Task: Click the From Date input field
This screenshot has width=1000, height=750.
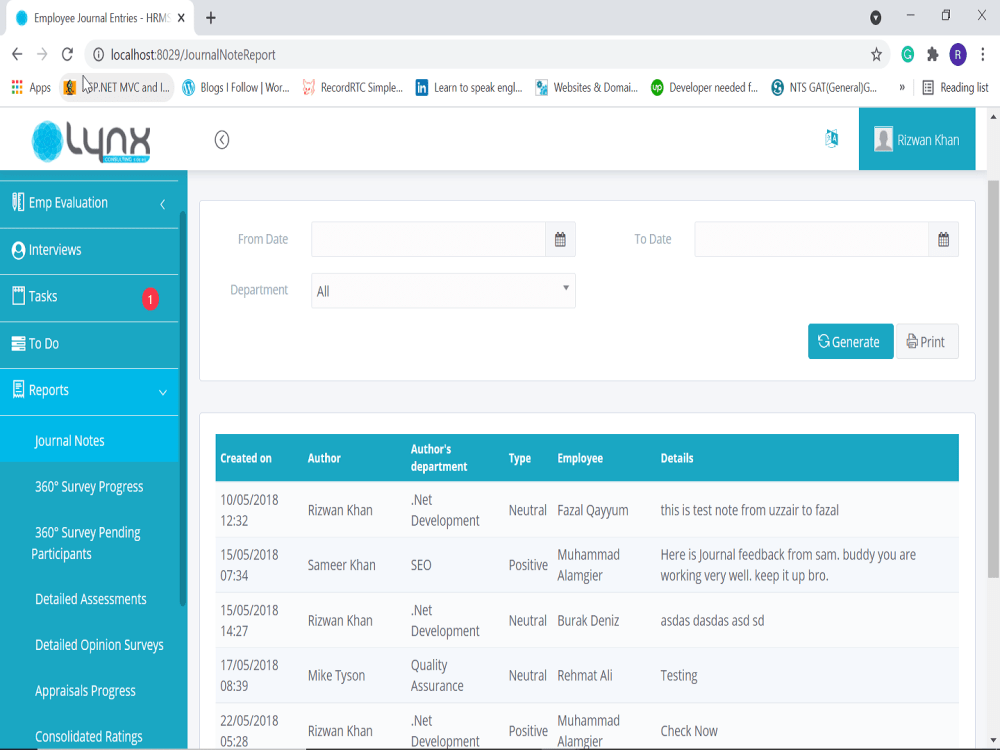Action: 429,239
